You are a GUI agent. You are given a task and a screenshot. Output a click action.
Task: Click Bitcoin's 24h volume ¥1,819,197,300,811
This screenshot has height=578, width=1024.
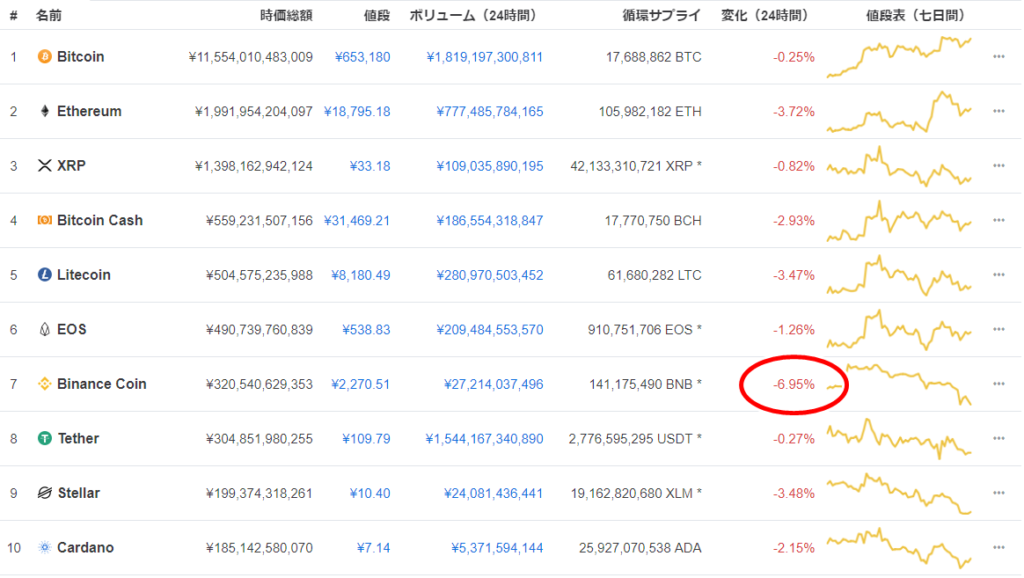[x=485, y=57]
